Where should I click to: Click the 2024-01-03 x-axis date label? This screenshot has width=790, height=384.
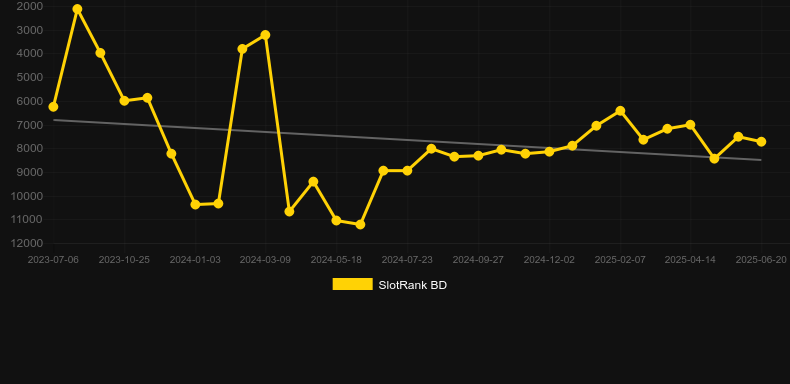195,260
